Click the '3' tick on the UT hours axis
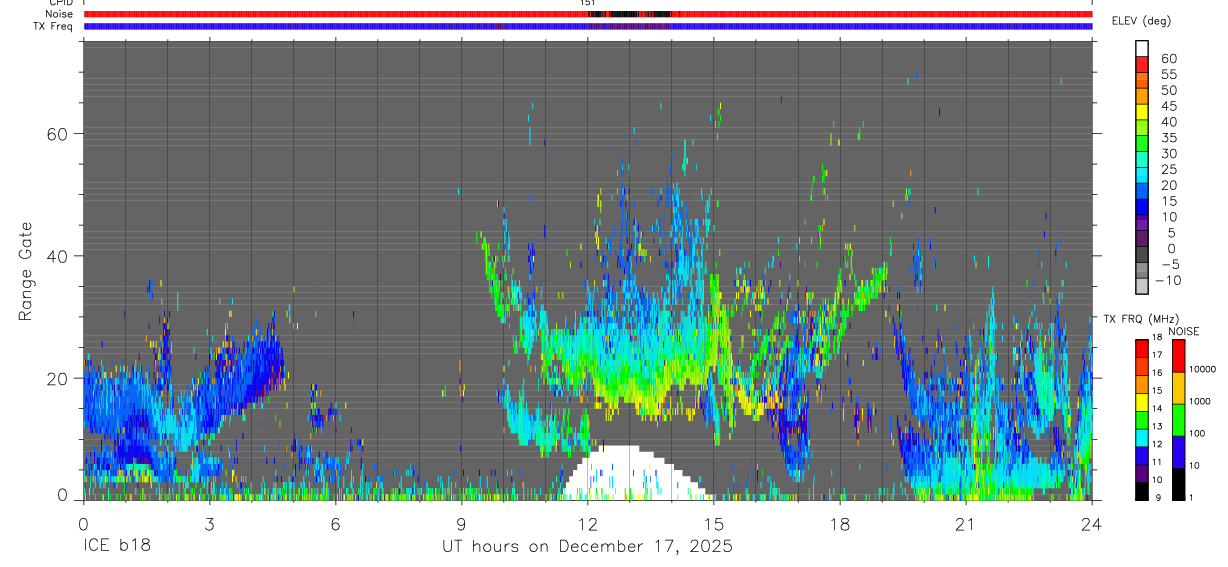 [209, 524]
